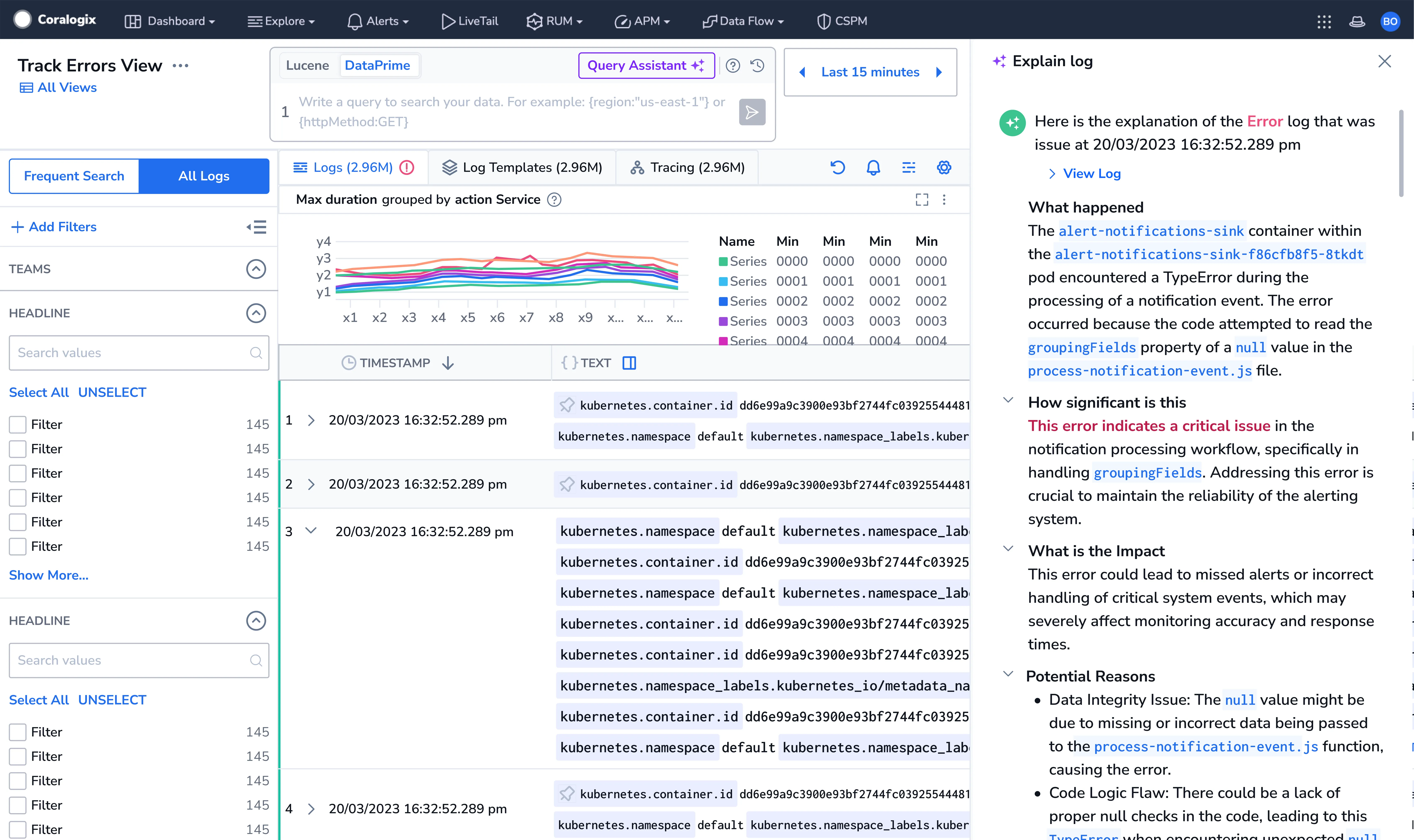Check the fourth Filter under first HEADLINE
The image size is (1414, 840).
(17, 498)
